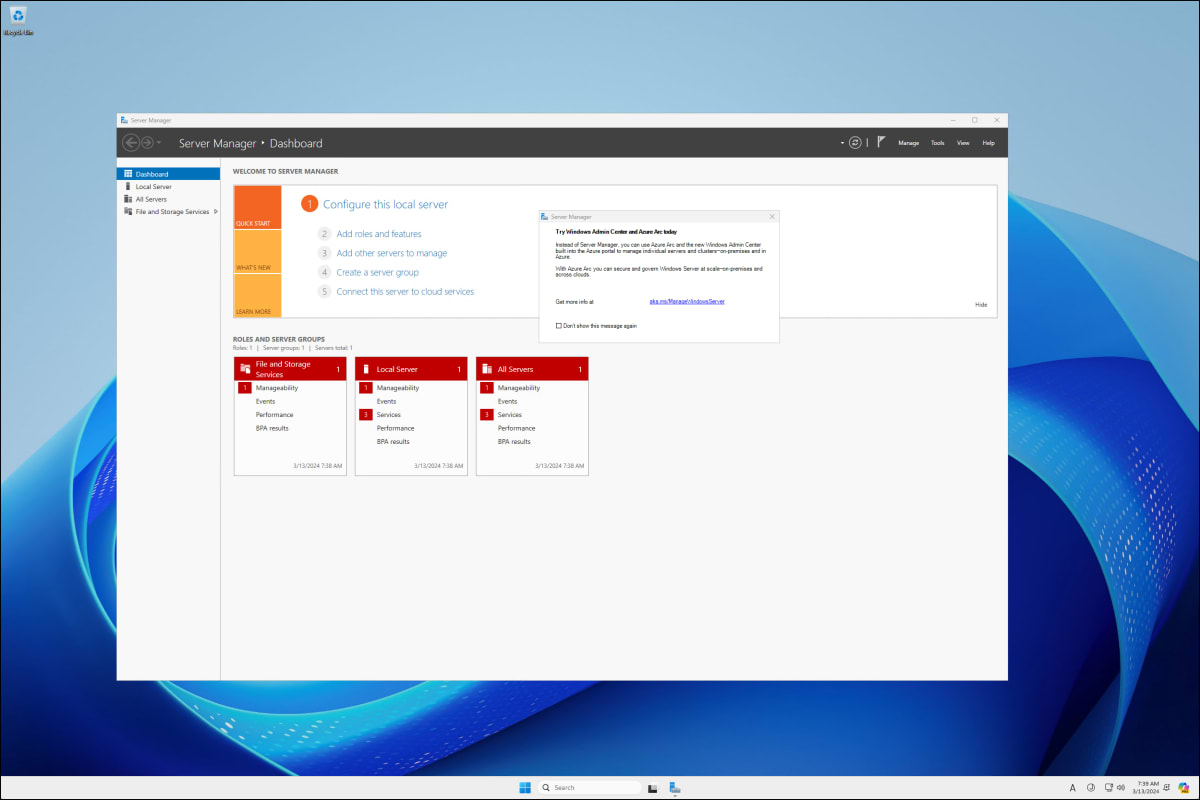The width and height of the screenshot is (1200, 800).
Task: Click Server Manager taskbar icon
Action: [x=675, y=787]
